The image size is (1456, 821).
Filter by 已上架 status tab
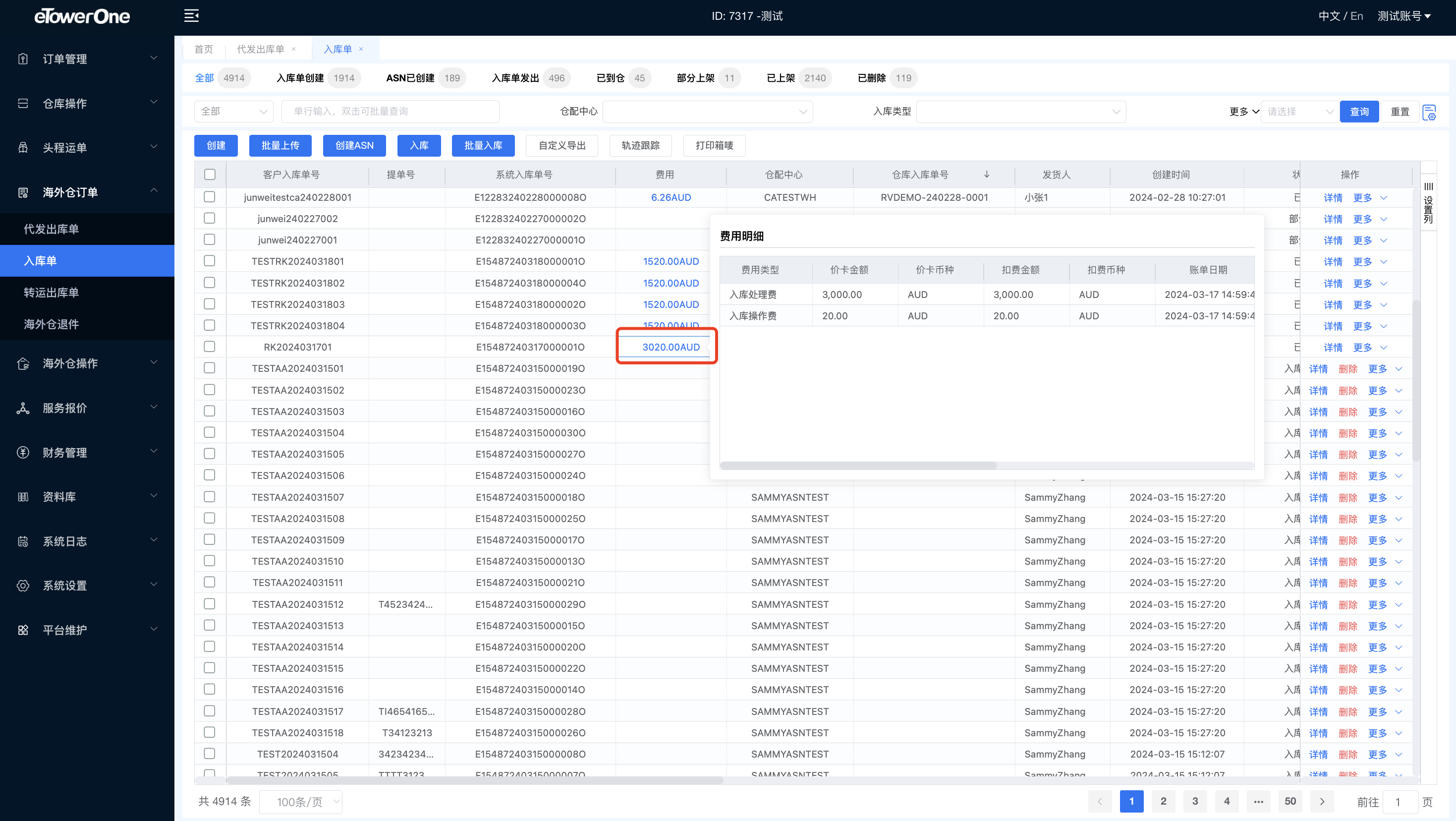point(799,78)
